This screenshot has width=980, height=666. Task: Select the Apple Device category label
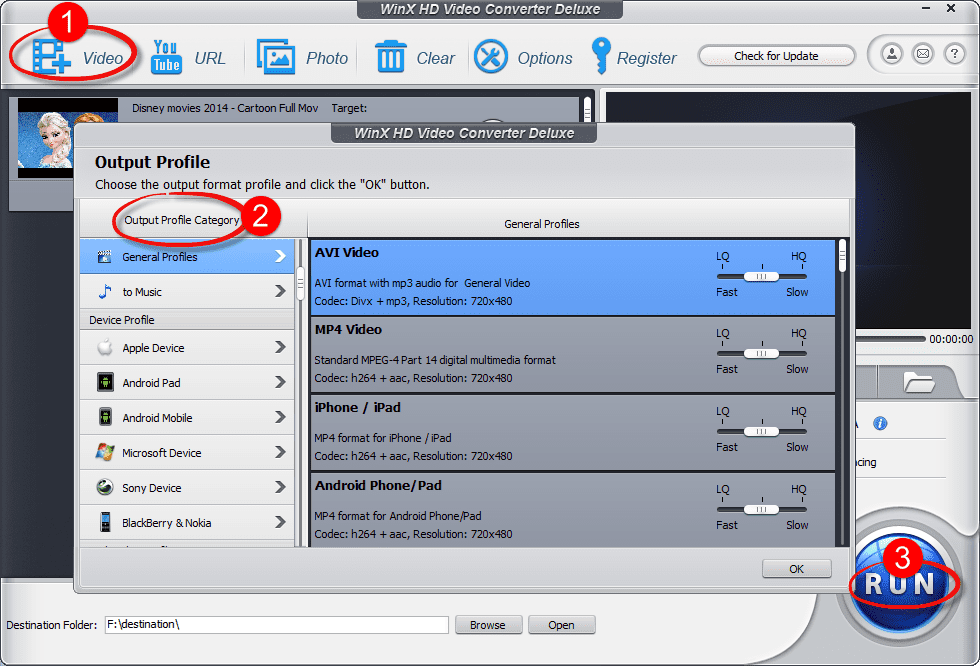click(153, 348)
